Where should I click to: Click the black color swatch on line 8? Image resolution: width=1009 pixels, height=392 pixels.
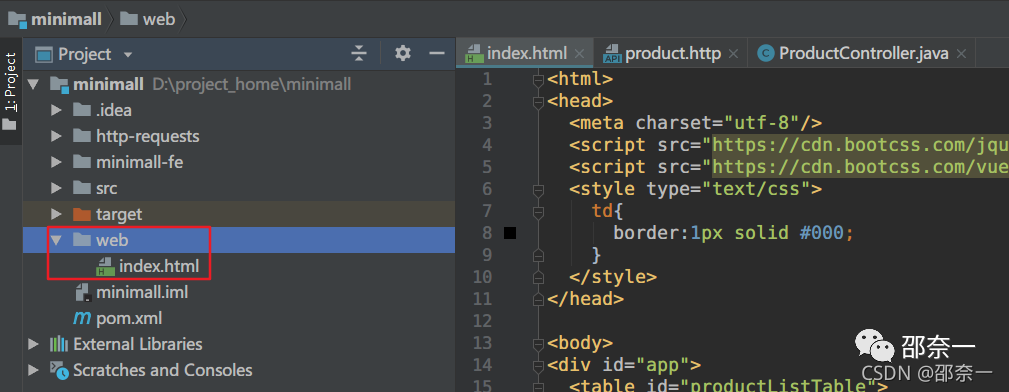point(510,233)
